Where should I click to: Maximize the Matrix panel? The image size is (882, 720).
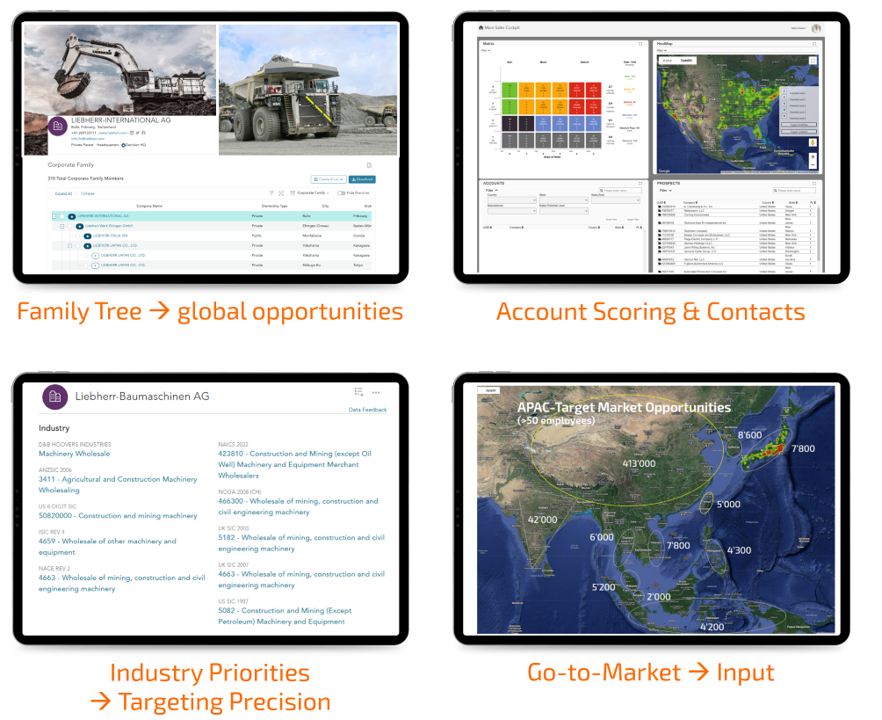[x=640, y=43]
